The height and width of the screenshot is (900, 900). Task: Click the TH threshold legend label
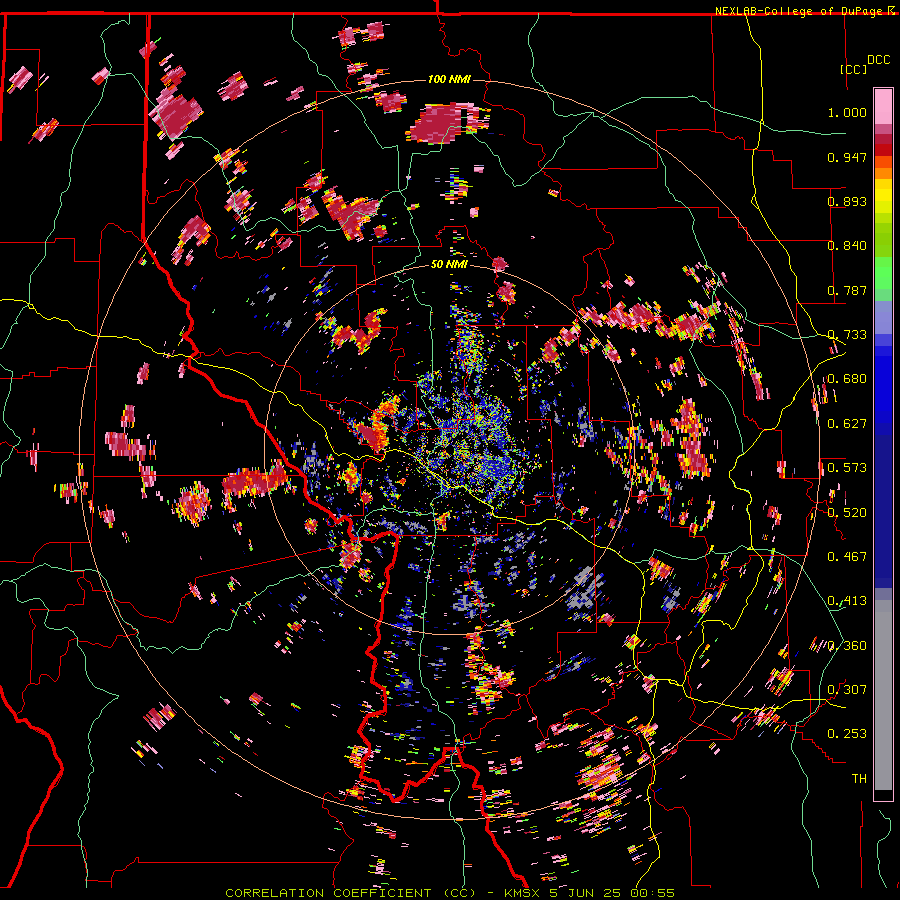[859, 779]
